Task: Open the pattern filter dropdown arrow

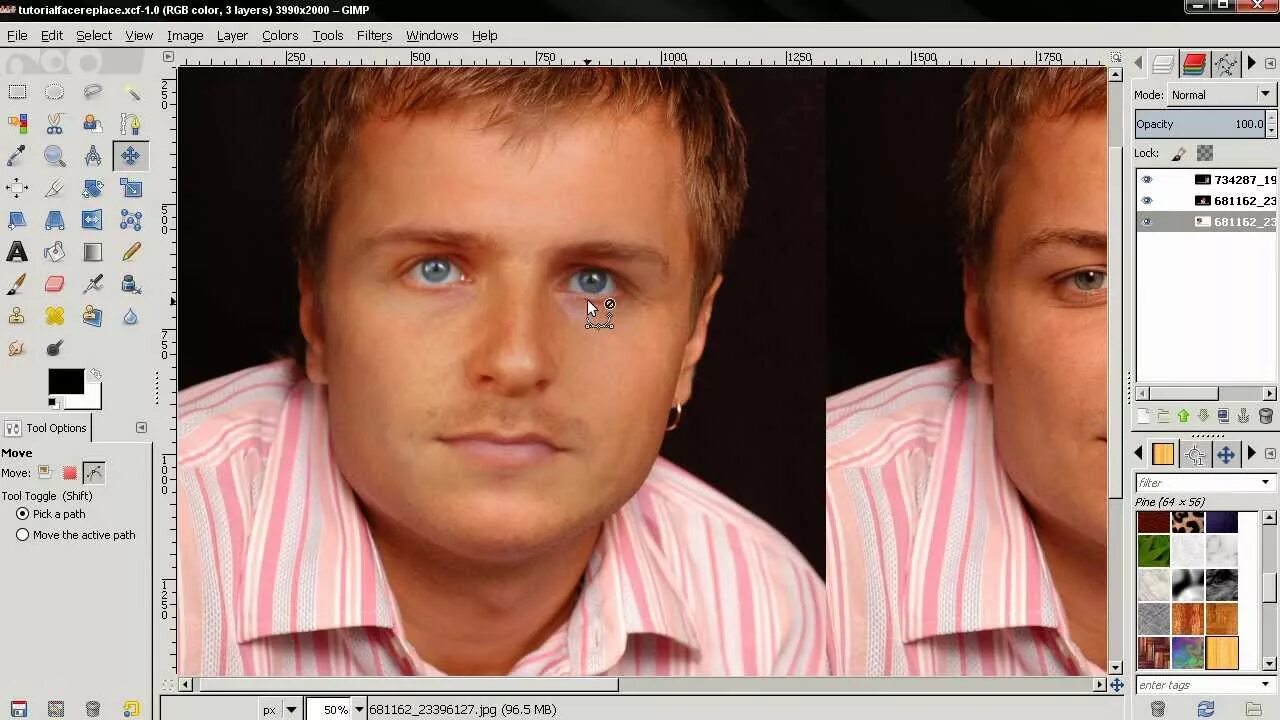Action: point(1265,483)
